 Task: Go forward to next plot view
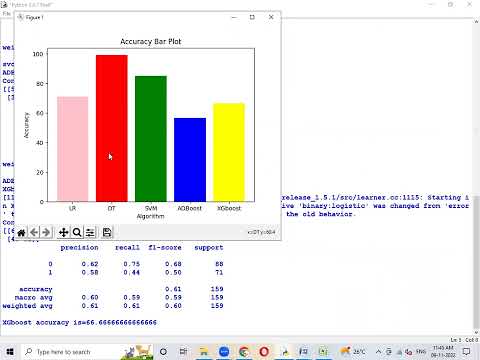[46, 232]
